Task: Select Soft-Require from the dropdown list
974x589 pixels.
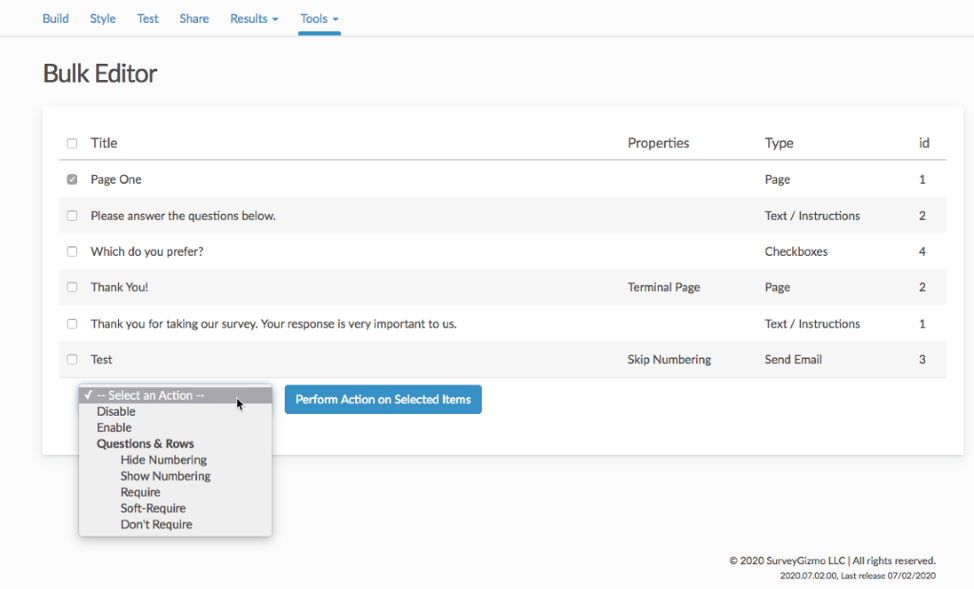Action: pyautogui.click(x=153, y=508)
